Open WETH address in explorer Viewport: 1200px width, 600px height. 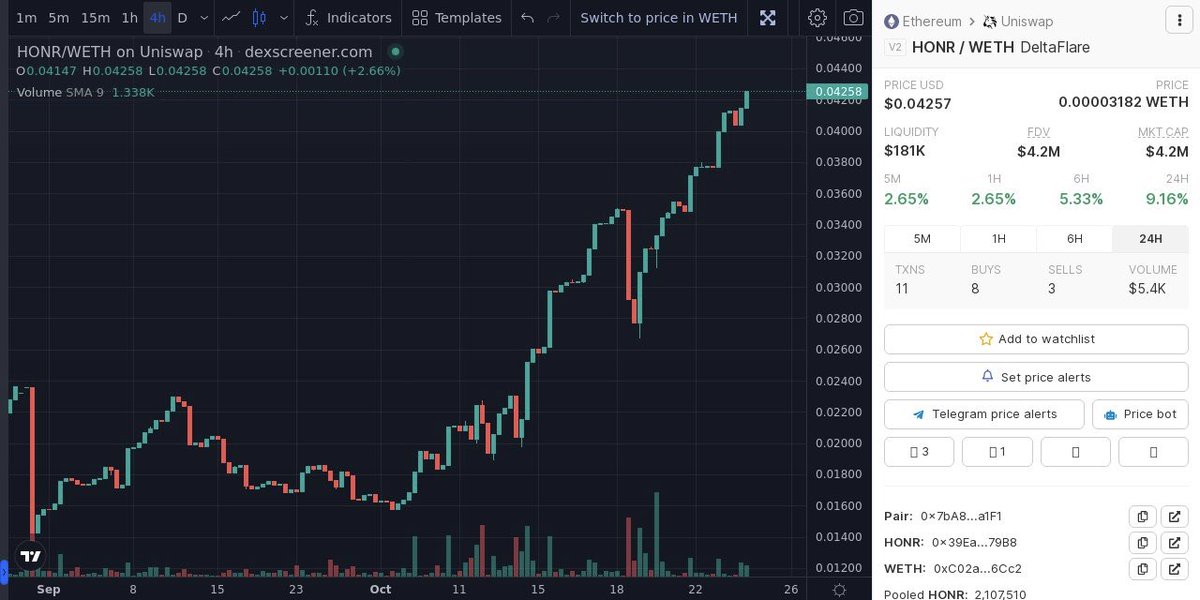[1174, 568]
